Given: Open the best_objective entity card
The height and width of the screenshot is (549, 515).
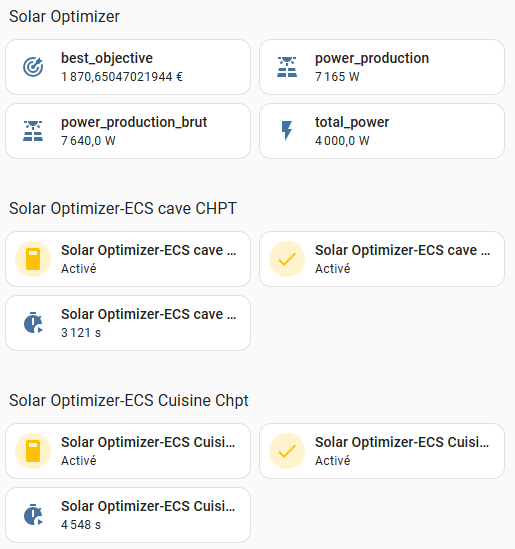Looking at the screenshot, I should [128, 67].
